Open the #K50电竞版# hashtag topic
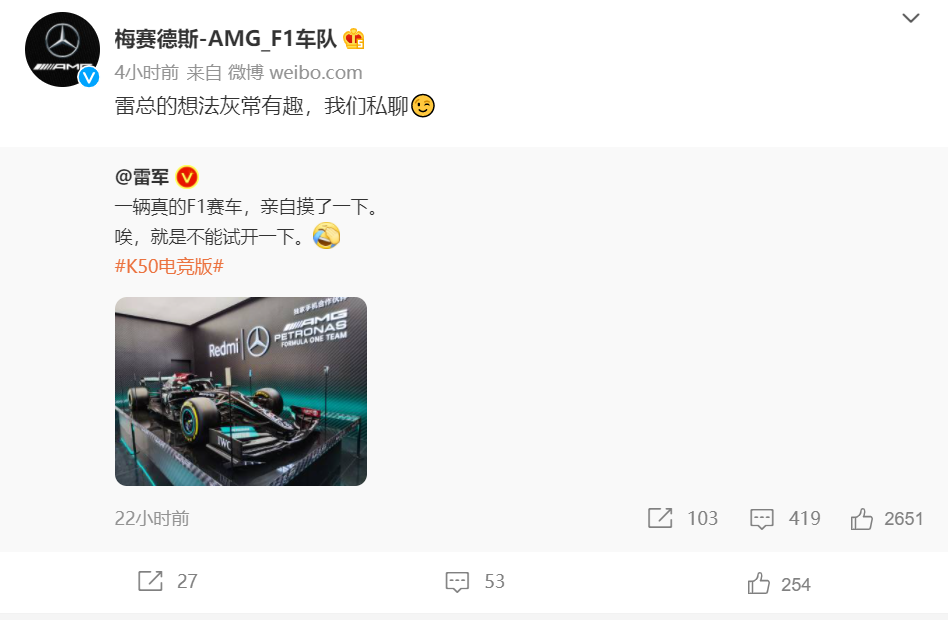Screen dimensions: 948x620 click(169, 266)
